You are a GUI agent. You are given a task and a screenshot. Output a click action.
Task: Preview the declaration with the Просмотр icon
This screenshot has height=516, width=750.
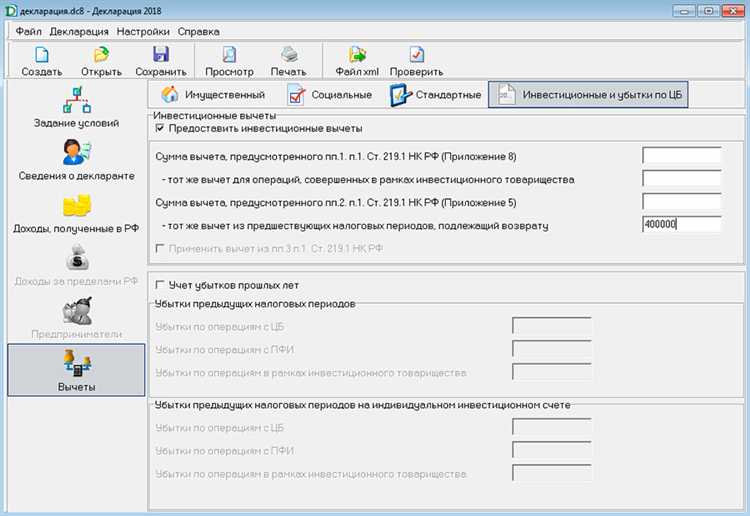click(x=229, y=59)
